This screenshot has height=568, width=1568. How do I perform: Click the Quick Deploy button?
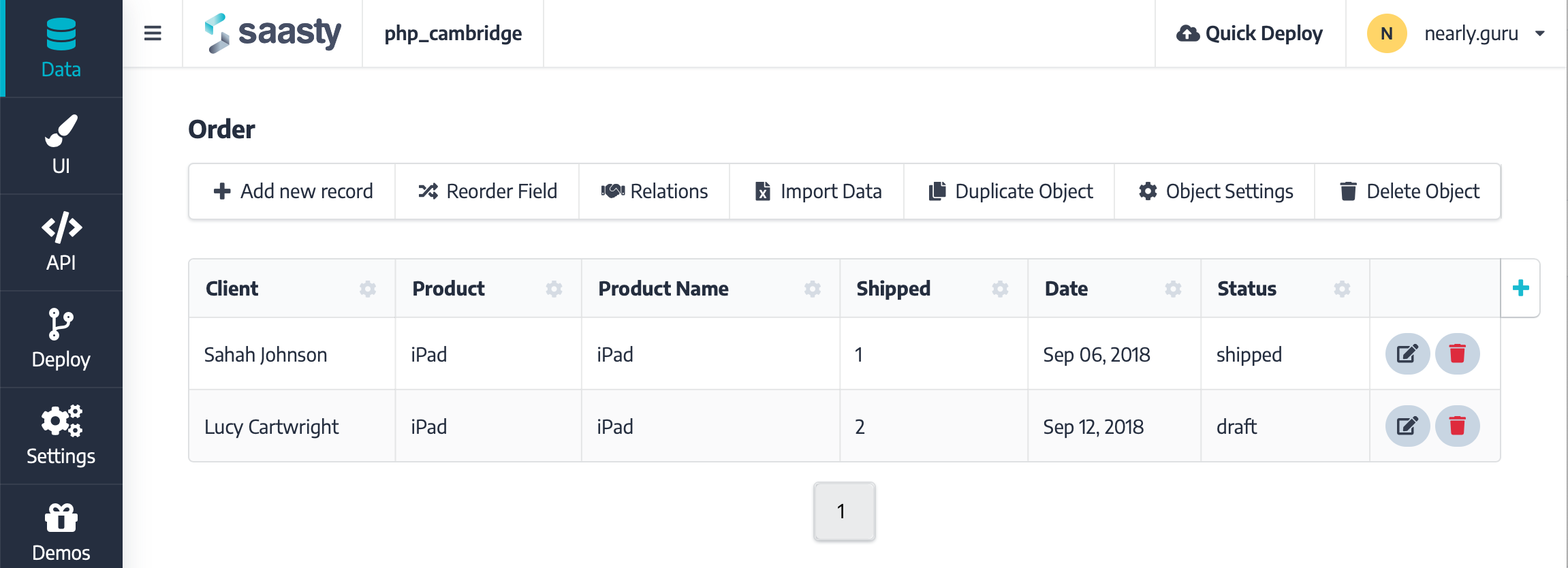(1250, 33)
